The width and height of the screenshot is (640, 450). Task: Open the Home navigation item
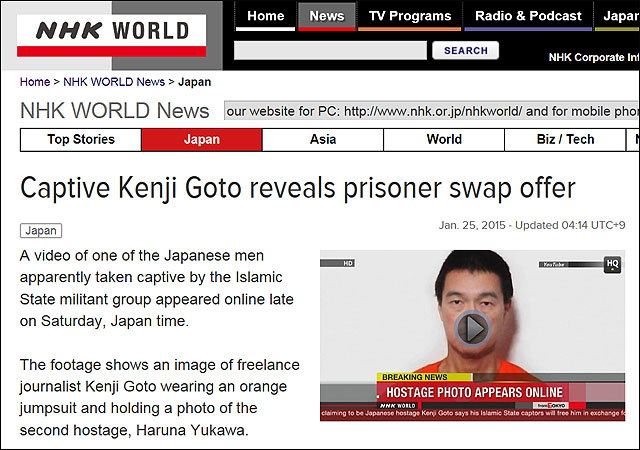(265, 17)
